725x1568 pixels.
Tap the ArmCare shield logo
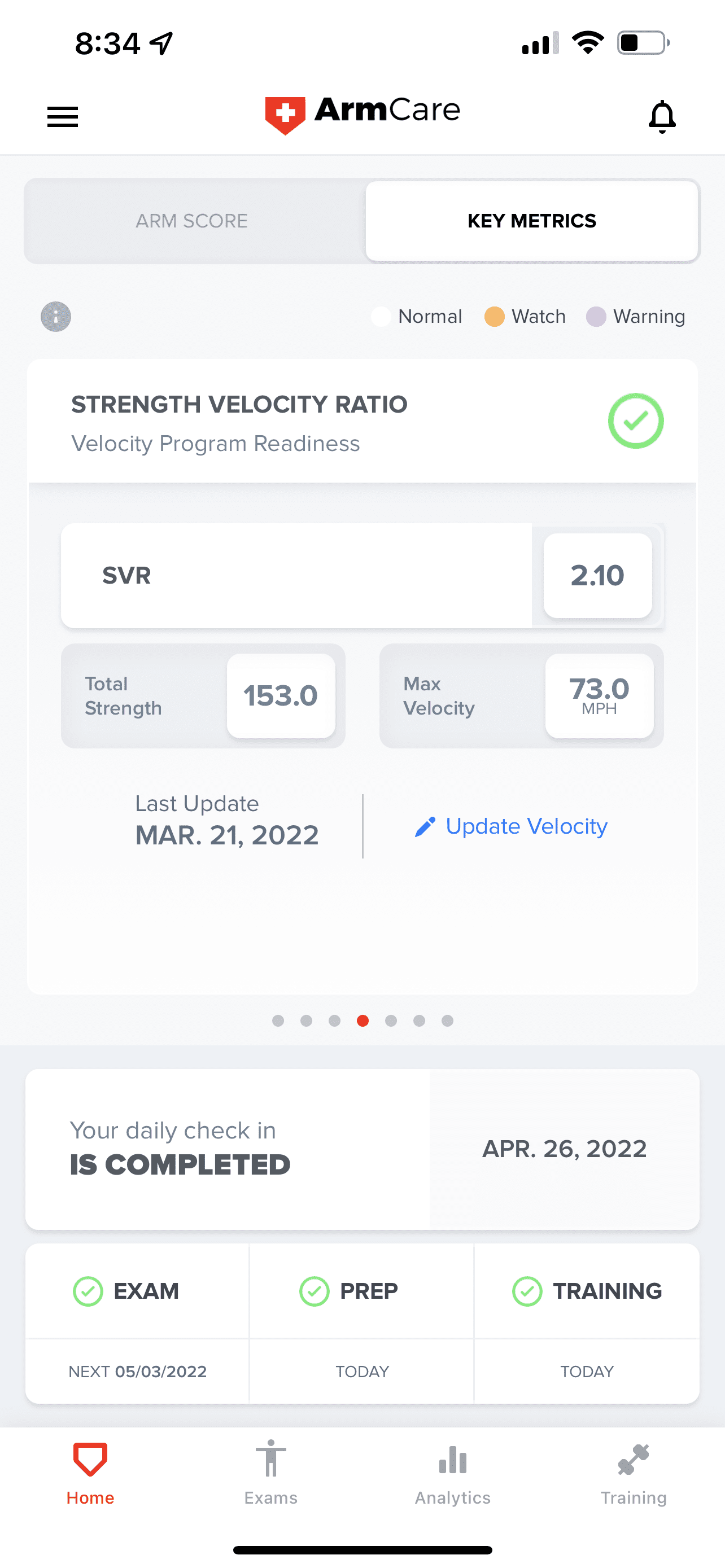click(x=285, y=115)
